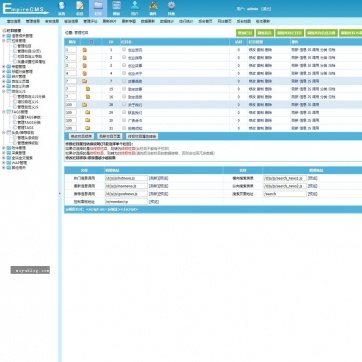Click the 修改栏目顺序 button below the table
The image size is (362, 362).
(81, 136)
